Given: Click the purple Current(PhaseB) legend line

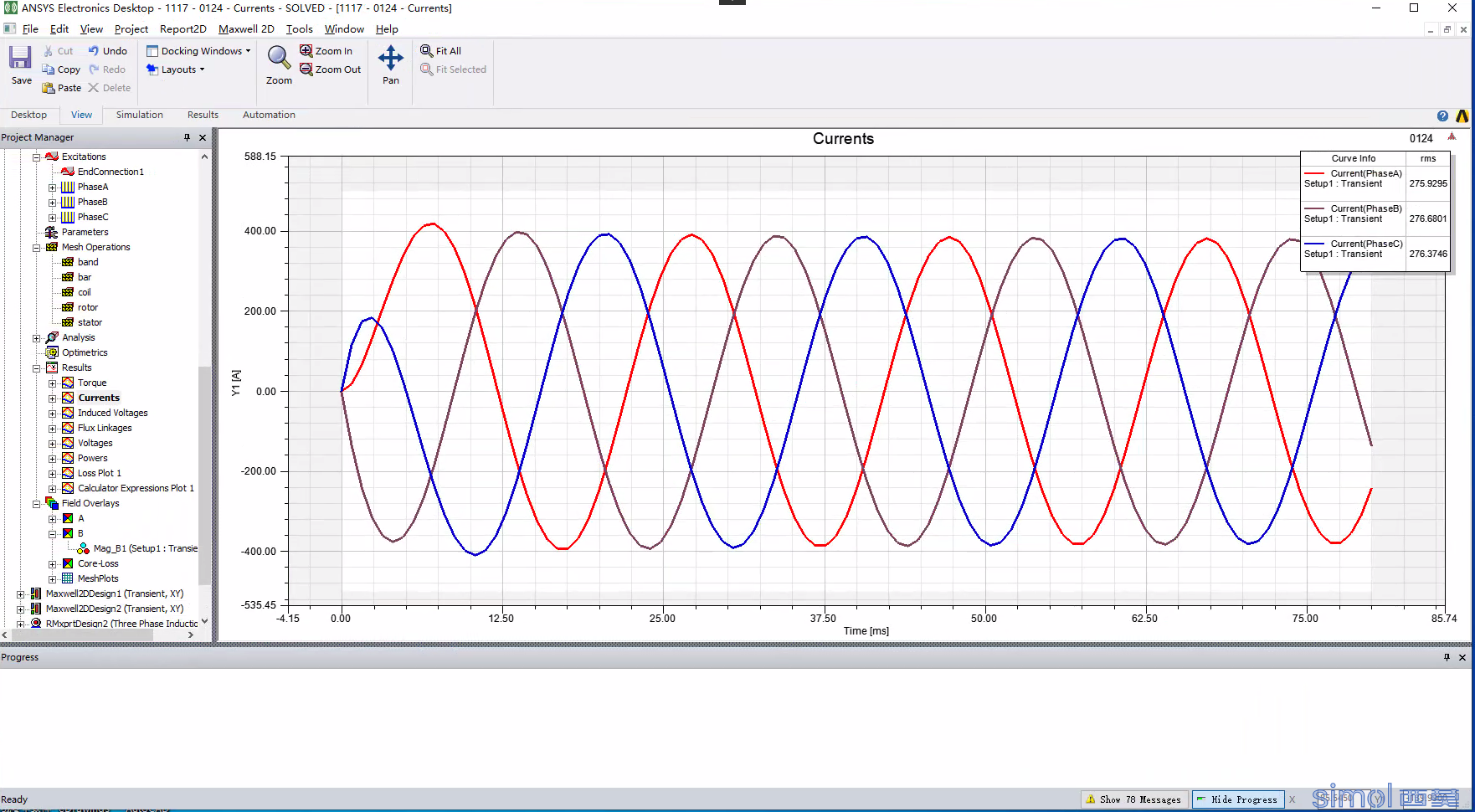Looking at the screenshot, I should [1314, 208].
